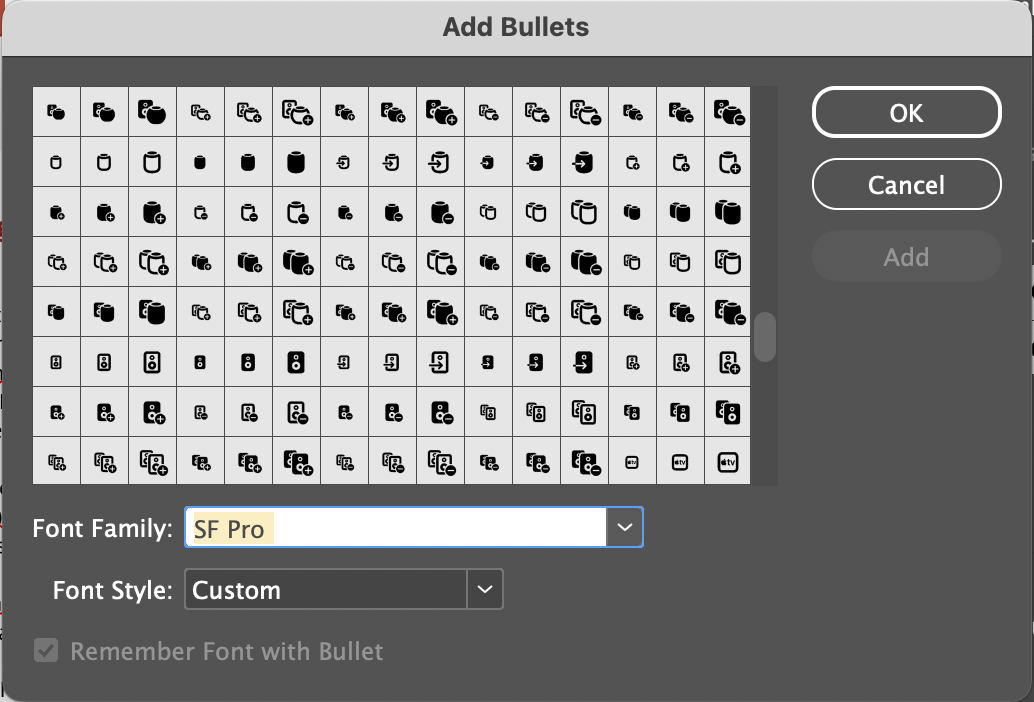1034x702 pixels.
Task: Click the disabled Add button
Action: coord(906,256)
